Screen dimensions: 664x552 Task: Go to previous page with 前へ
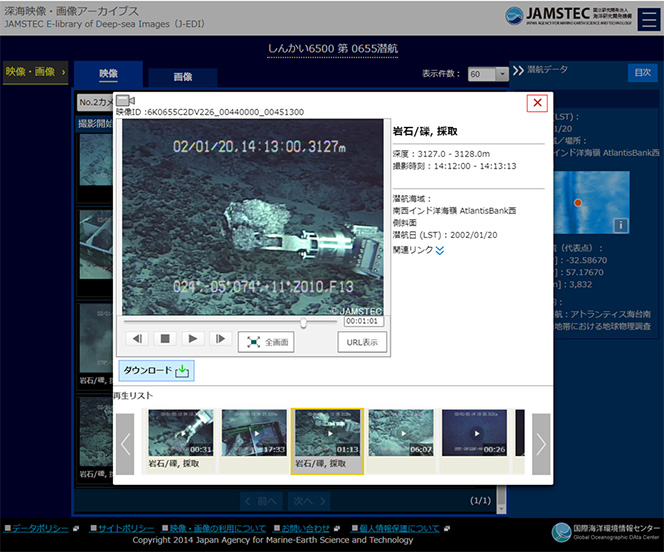point(262,501)
